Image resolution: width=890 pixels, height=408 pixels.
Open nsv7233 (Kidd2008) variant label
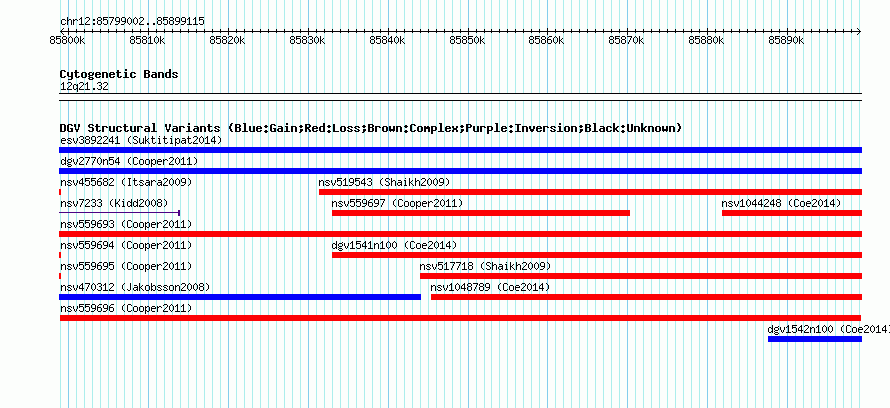point(114,203)
